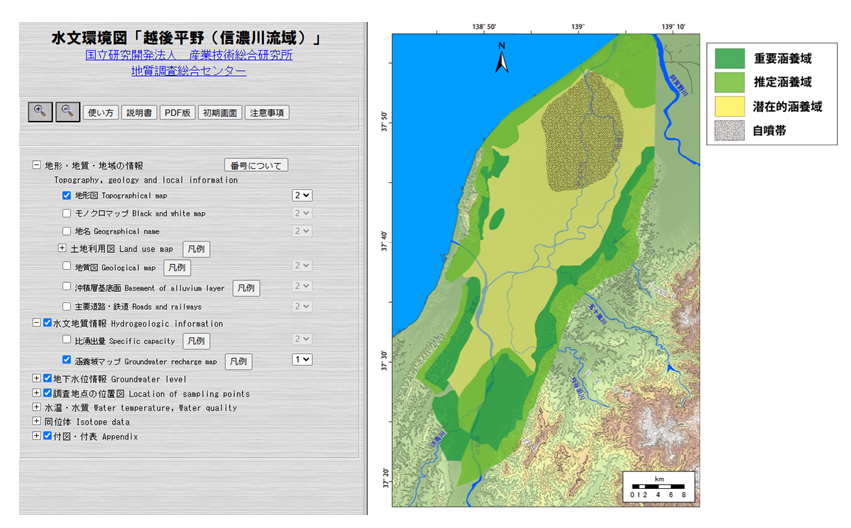Click the 139° longitude label above map
851x528 pixels.
tap(577, 26)
